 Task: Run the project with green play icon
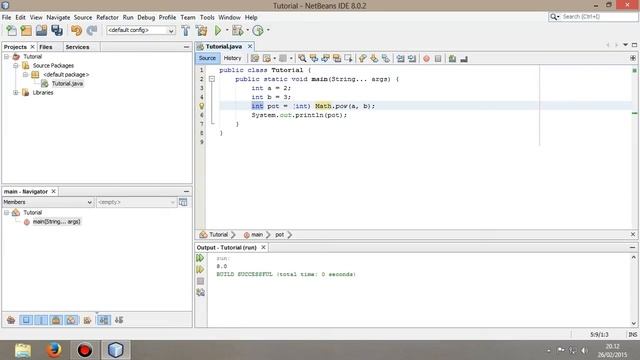coord(218,30)
